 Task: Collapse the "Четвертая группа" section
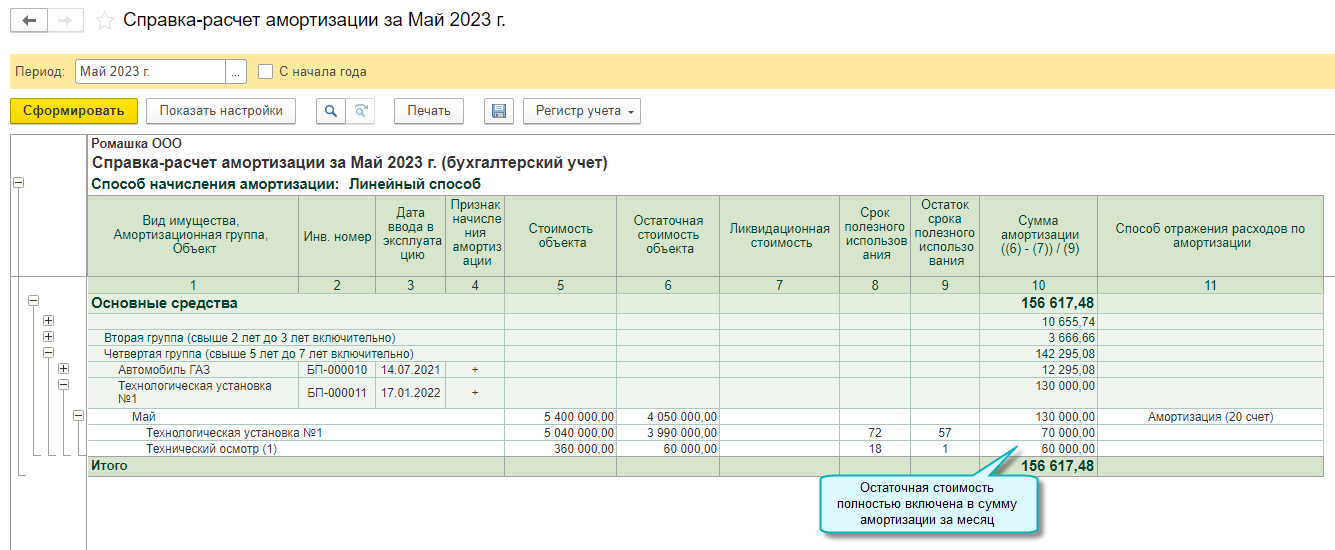[x=48, y=353]
